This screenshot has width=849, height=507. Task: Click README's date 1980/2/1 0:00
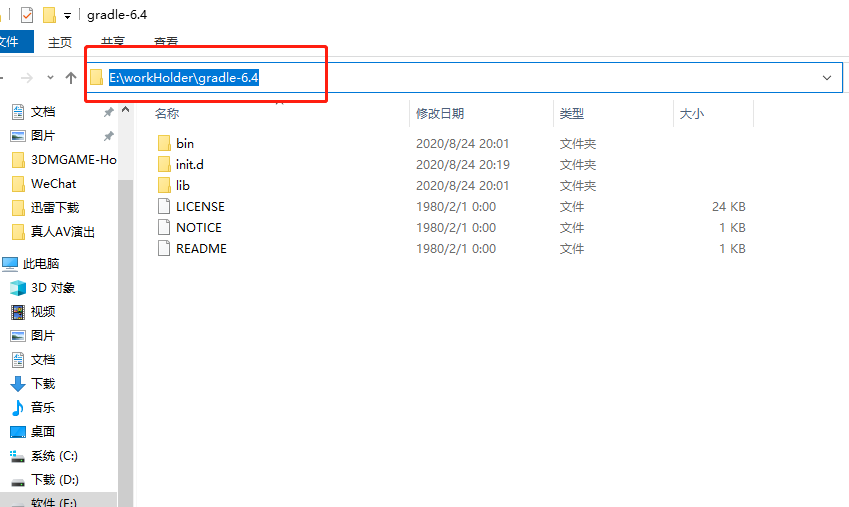coord(456,249)
